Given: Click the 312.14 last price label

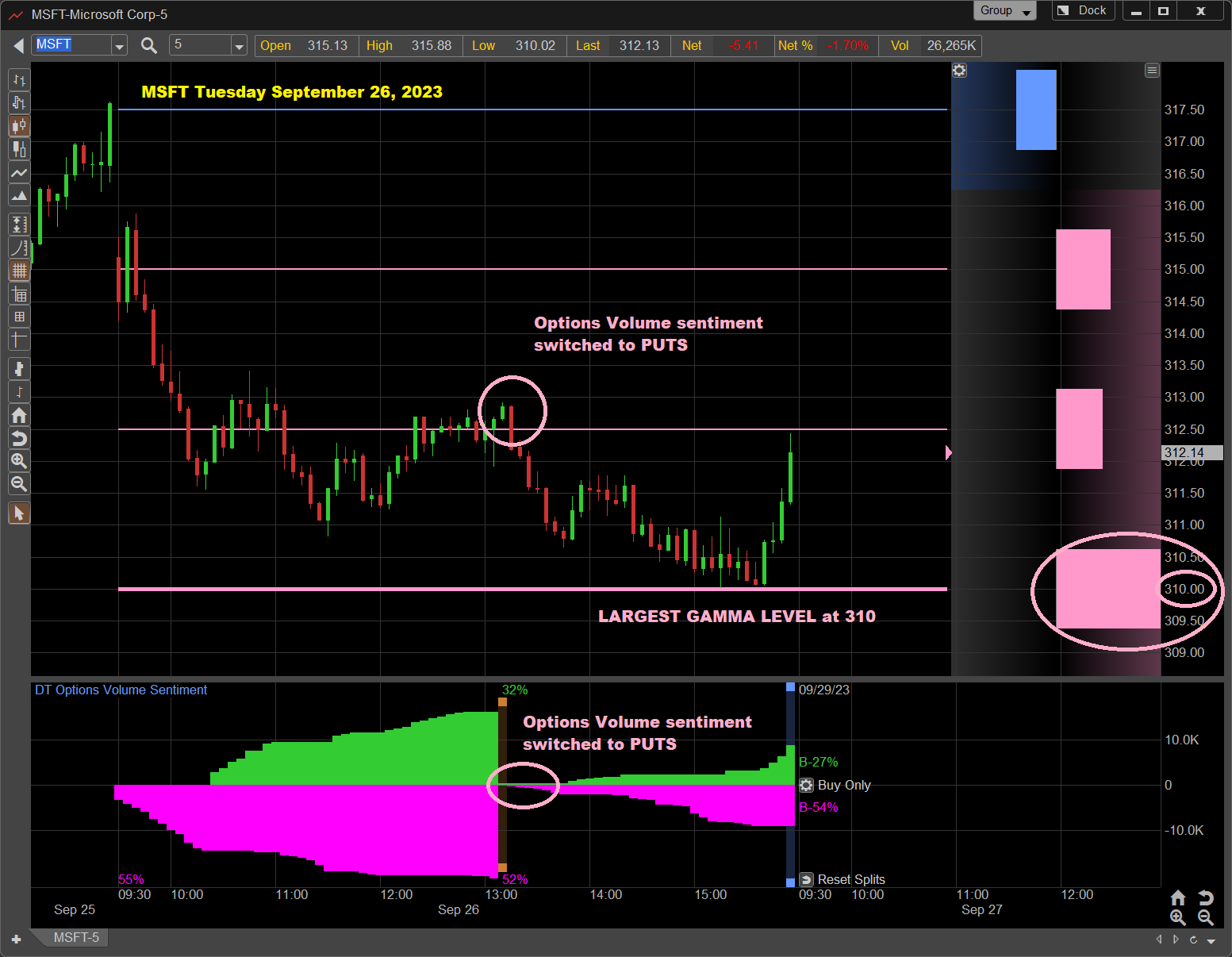Looking at the screenshot, I should point(1192,452).
